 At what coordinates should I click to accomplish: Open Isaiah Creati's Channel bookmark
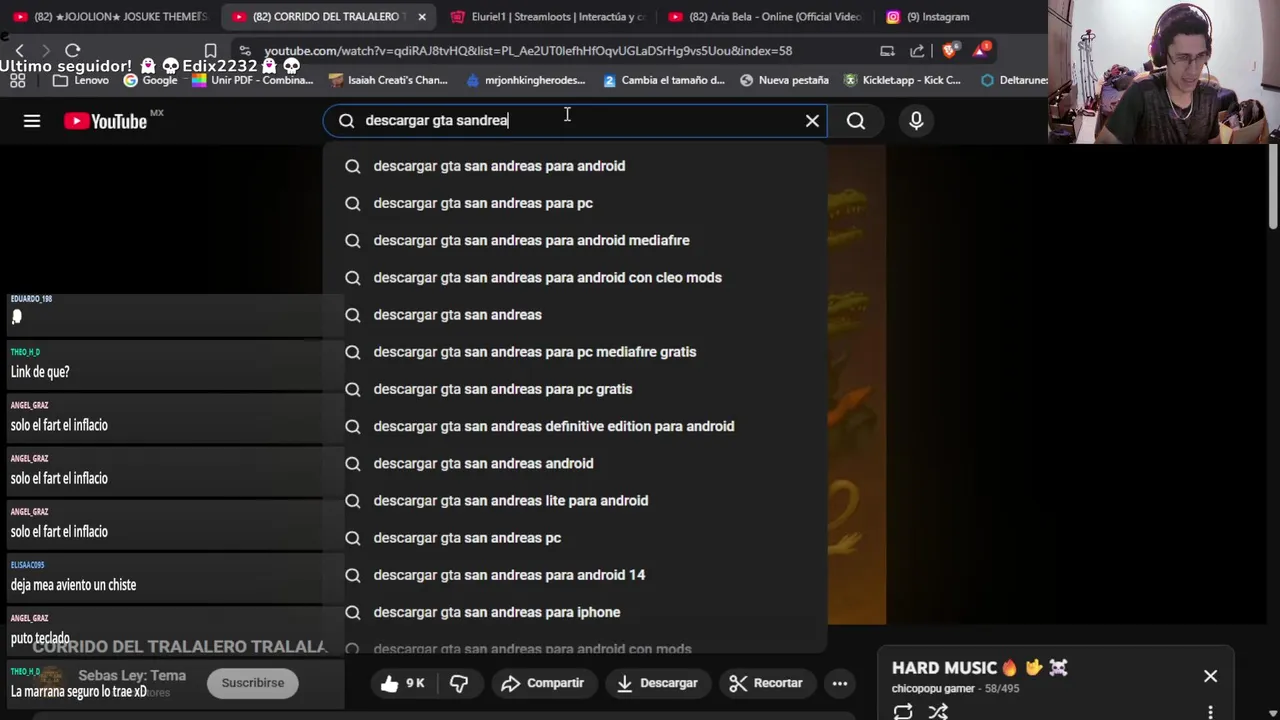[388, 80]
